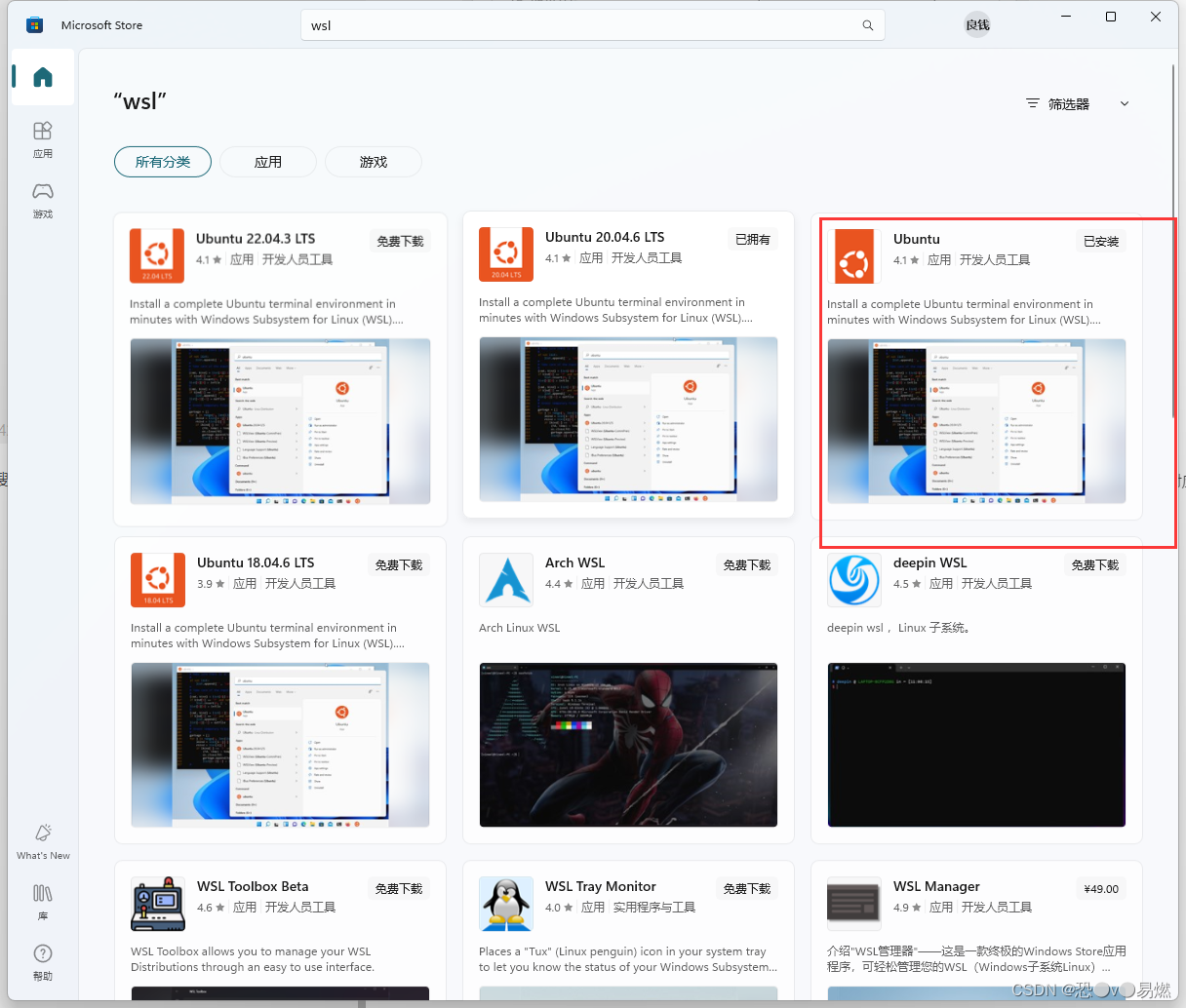Click the Arch WSL app icon
The width and height of the screenshot is (1186, 1008).
[506, 580]
